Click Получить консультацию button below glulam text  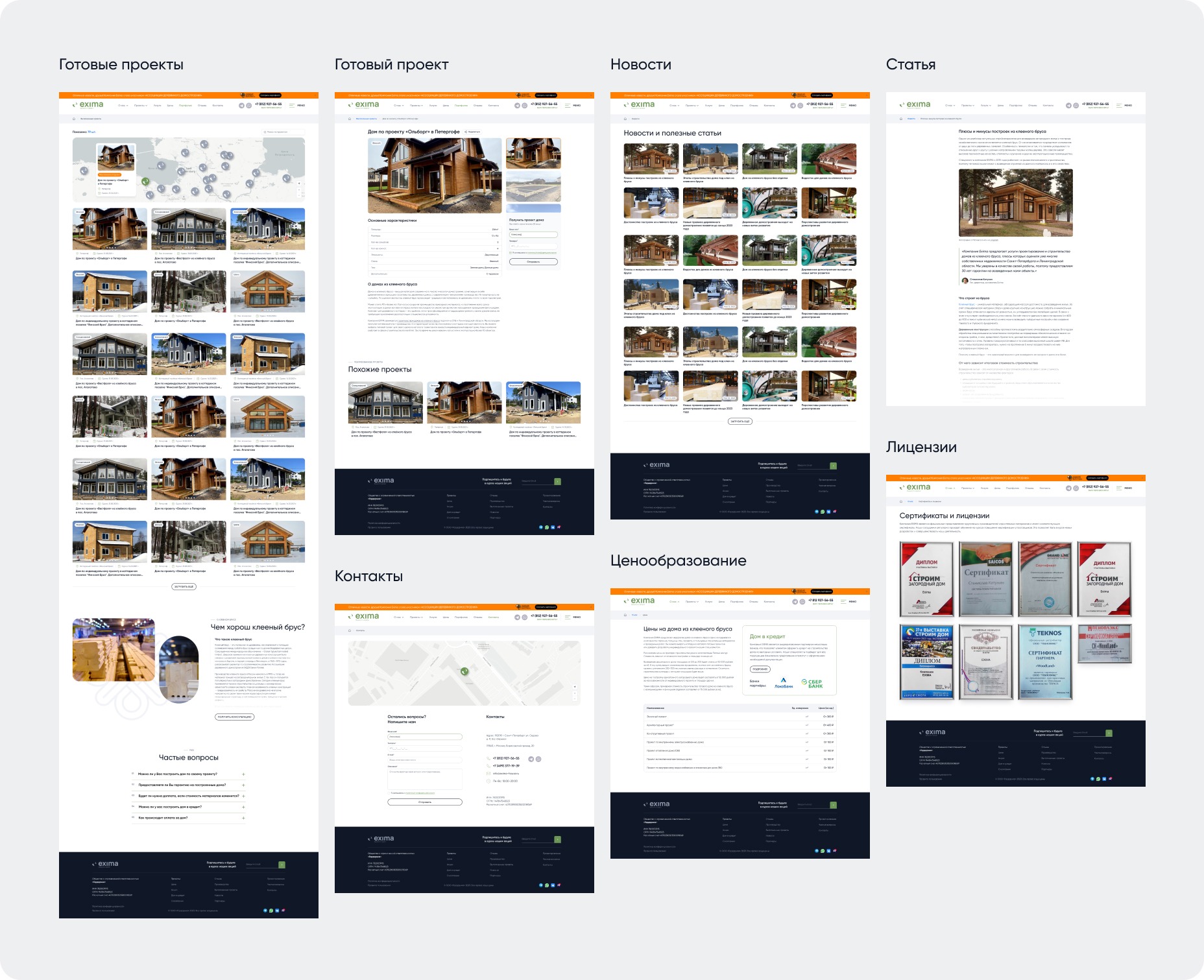pyautogui.click(x=234, y=717)
